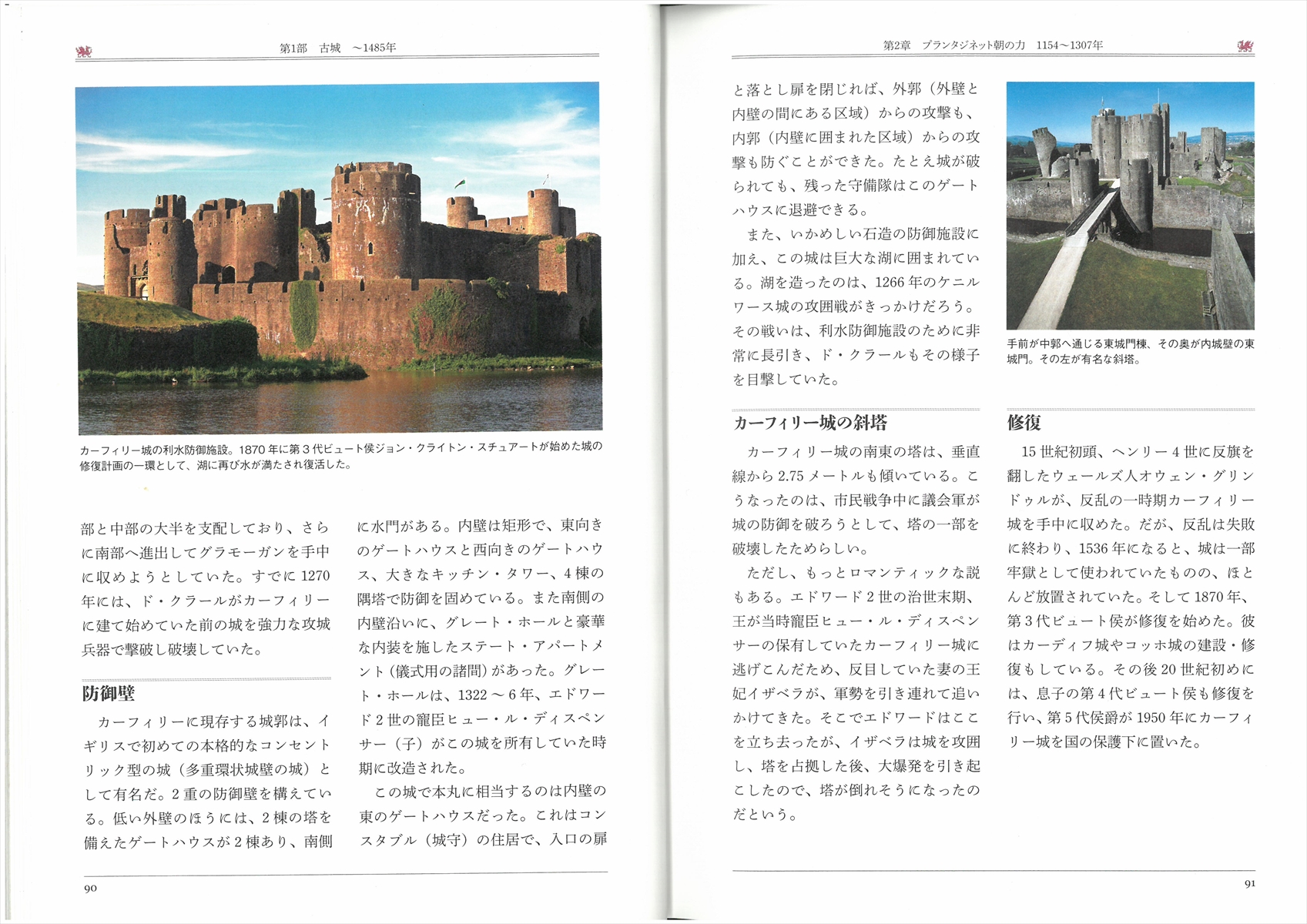The width and height of the screenshot is (1307, 924).
Task: Select the '防御壁' section heading
Action: [109, 694]
